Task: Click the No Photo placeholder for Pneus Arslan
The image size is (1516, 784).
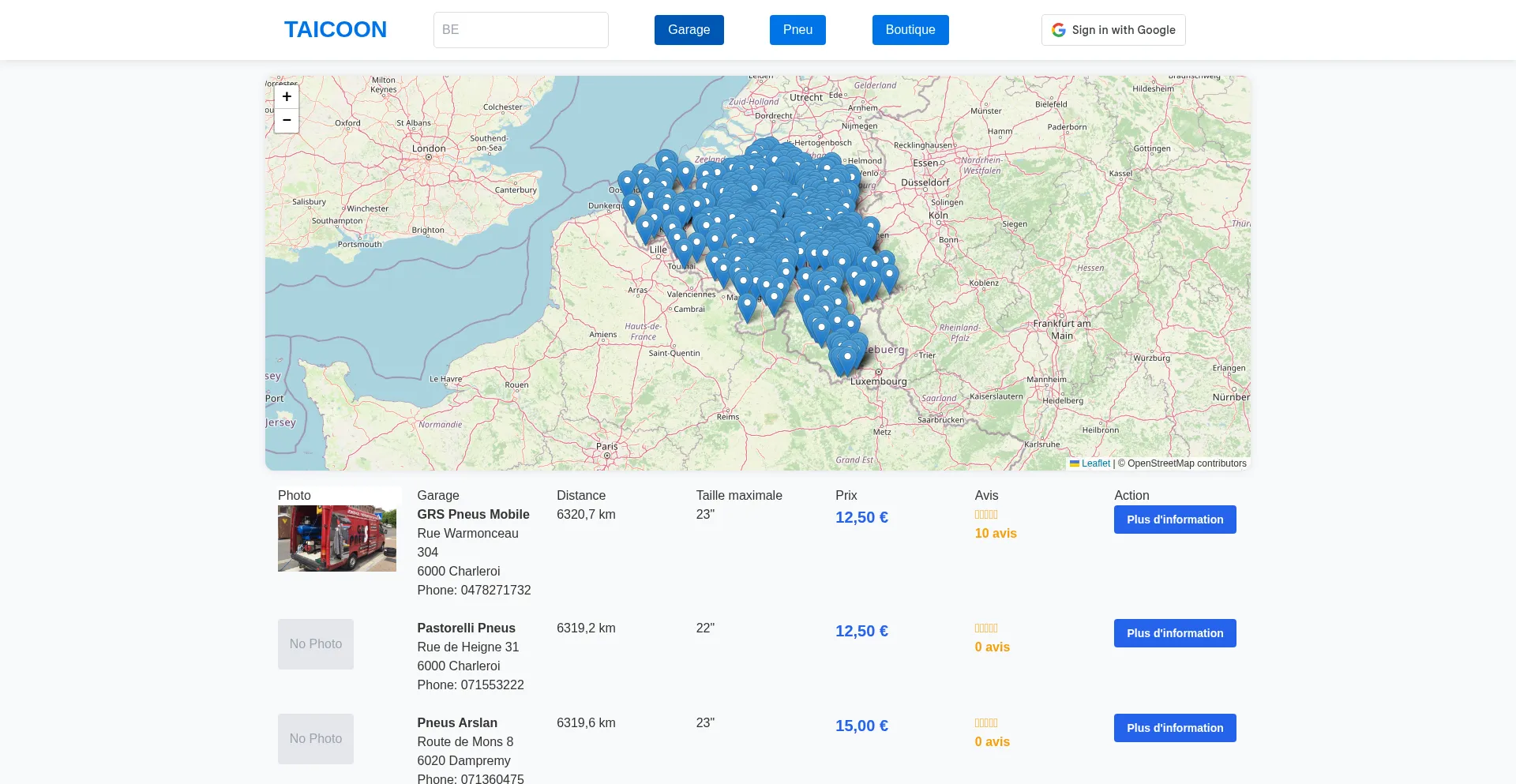Action: click(316, 739)
